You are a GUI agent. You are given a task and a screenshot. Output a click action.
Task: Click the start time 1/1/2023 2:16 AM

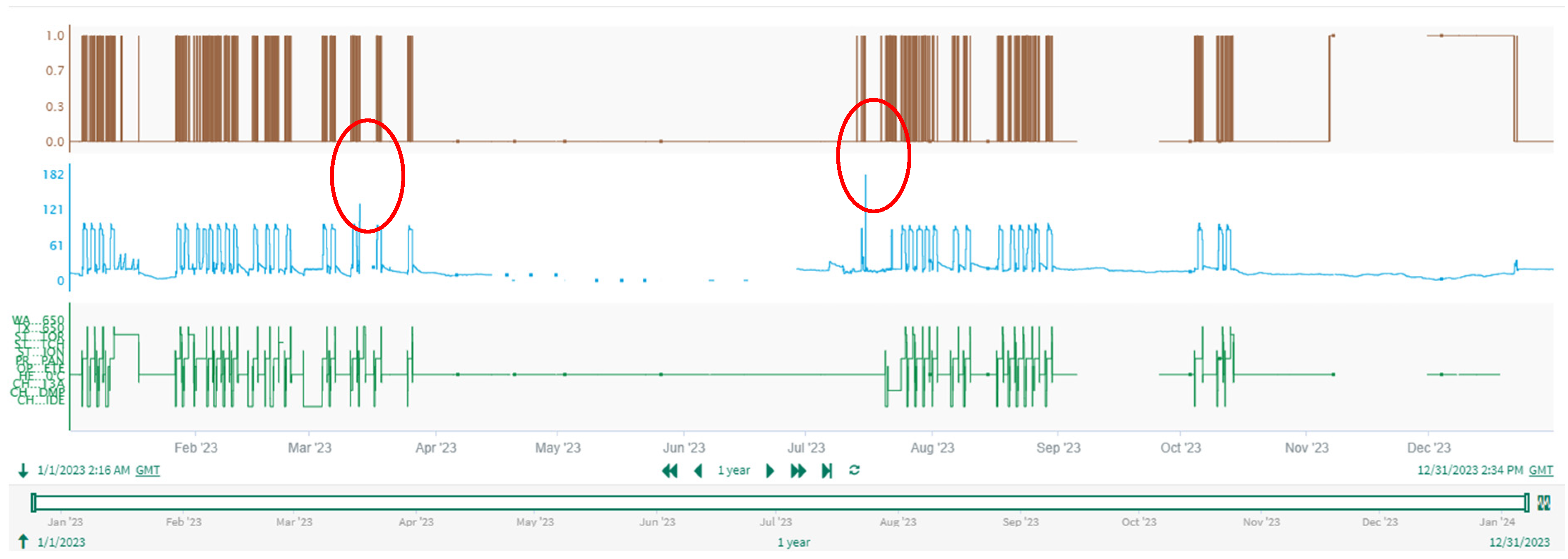(x=84, y=471)
